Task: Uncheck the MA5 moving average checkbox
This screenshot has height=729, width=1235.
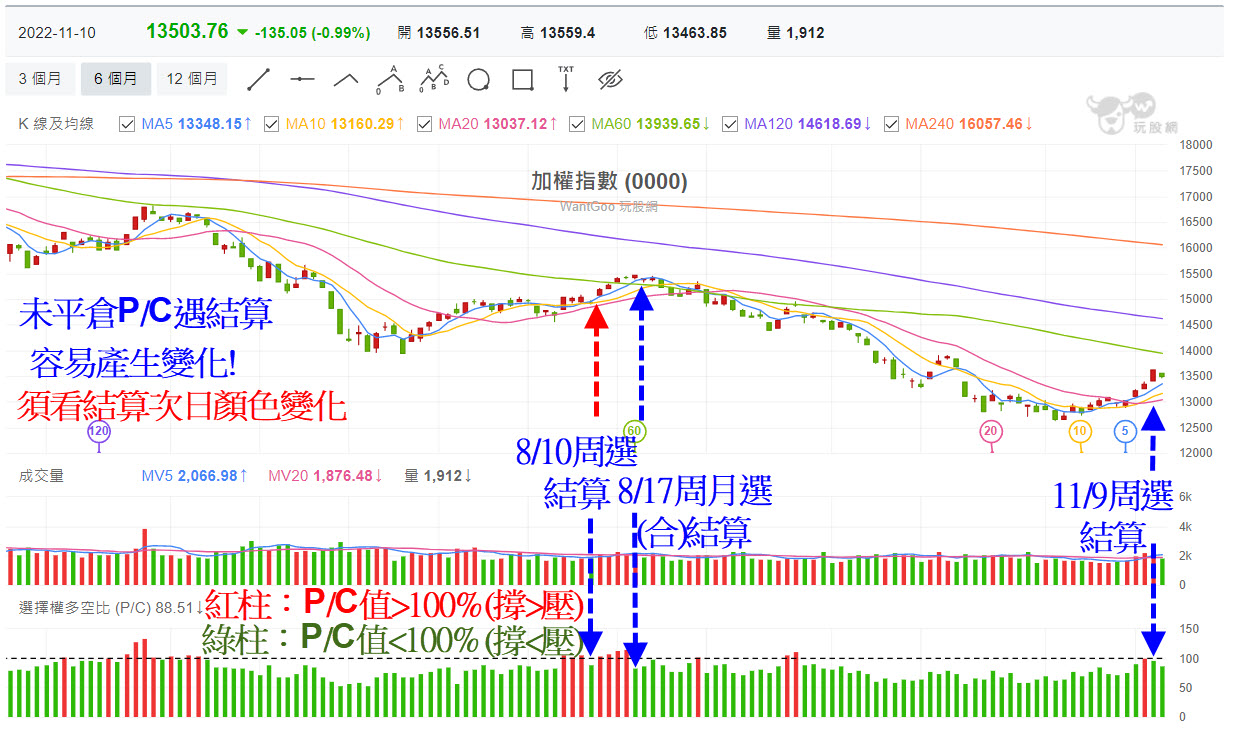Action: (126, 124)
